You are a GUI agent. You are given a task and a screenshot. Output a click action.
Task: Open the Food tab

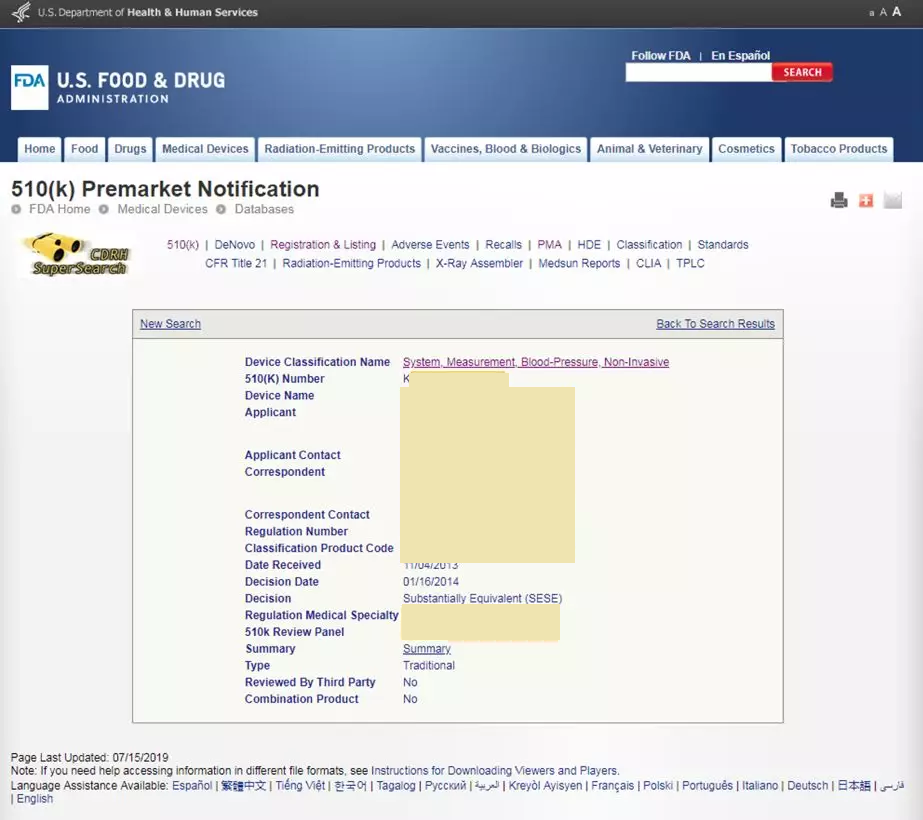click(x=85, y=149)
